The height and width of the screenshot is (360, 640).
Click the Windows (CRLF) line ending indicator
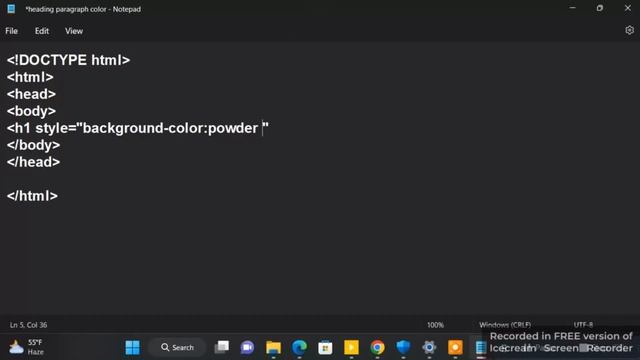pyautogui.click(x=505, y=325)
